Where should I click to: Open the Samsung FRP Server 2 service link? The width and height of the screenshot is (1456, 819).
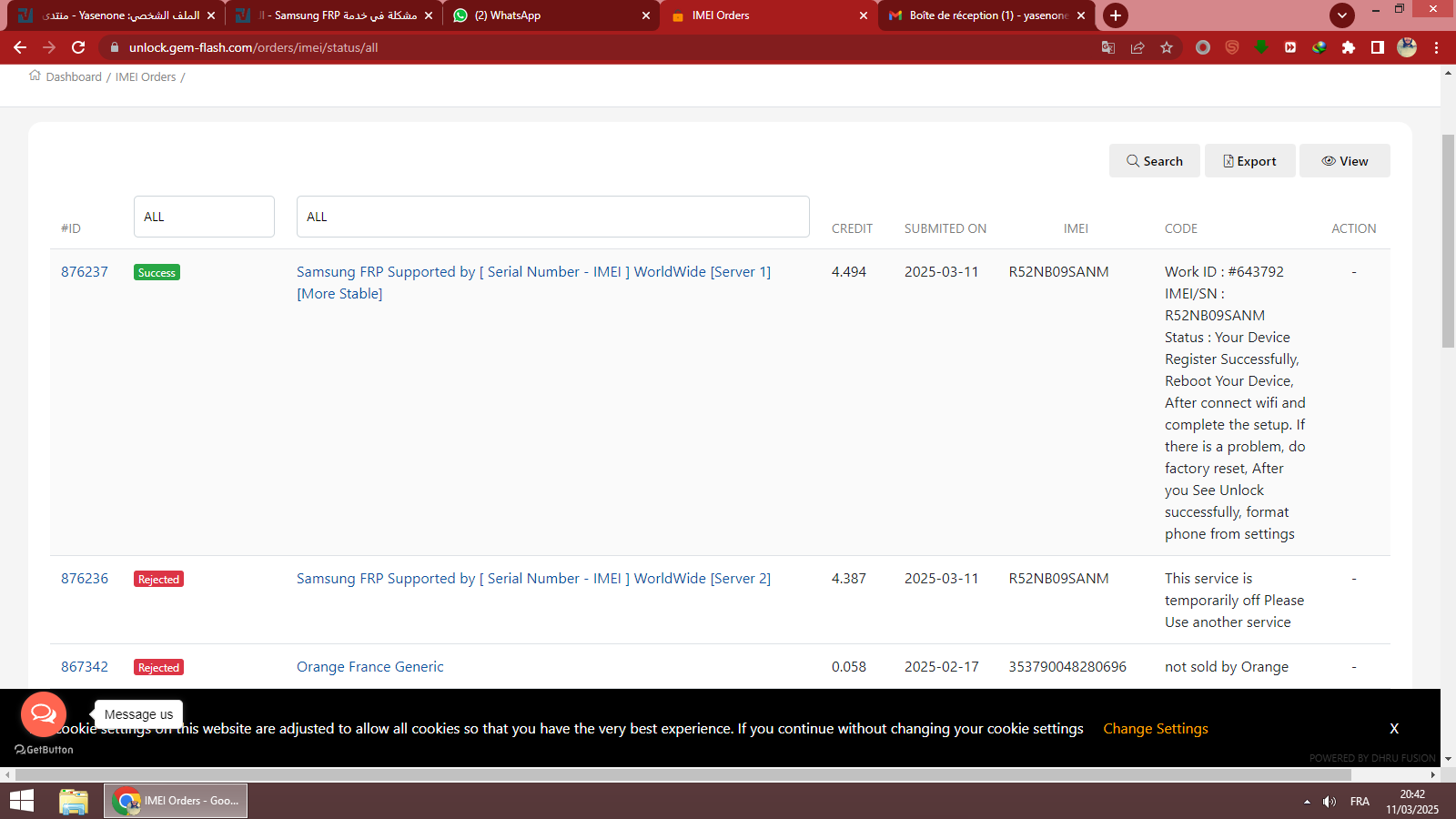coord(533,579)
